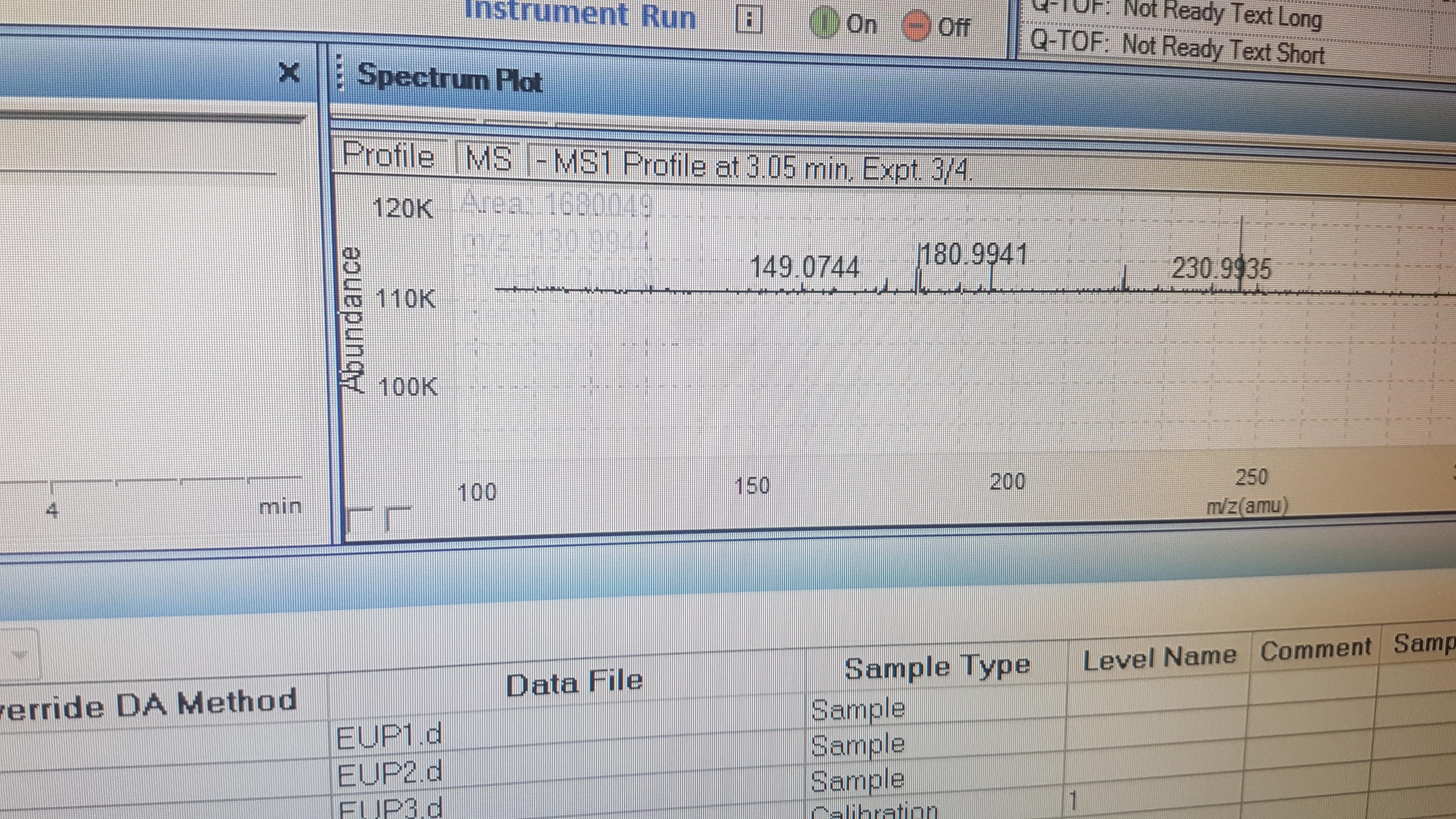Select the MS spectrum tab
This screenshot has width=1456, height=819.
tap(489, 158)
